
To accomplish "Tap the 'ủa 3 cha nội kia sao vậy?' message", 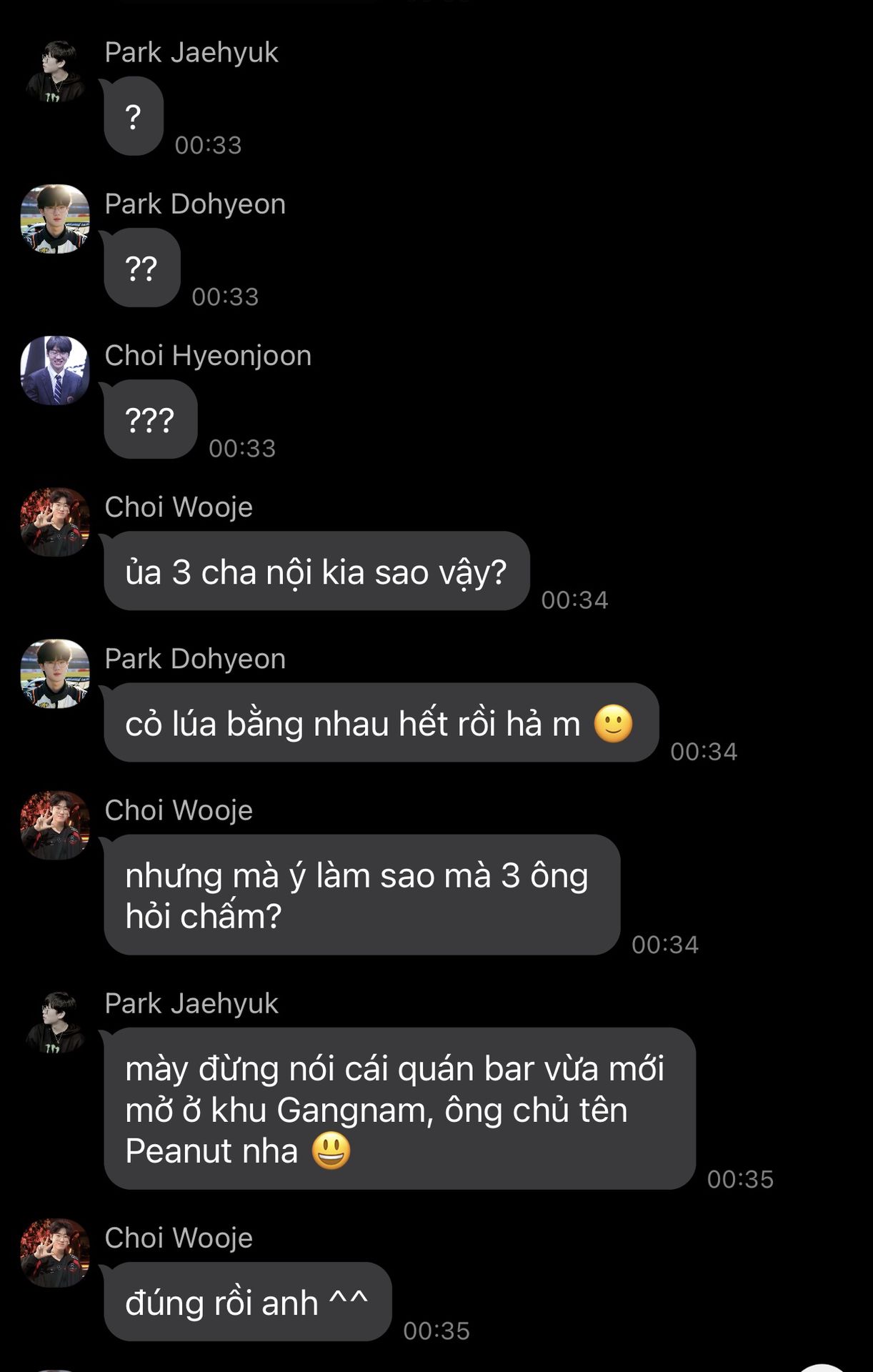I will (317, 570).
